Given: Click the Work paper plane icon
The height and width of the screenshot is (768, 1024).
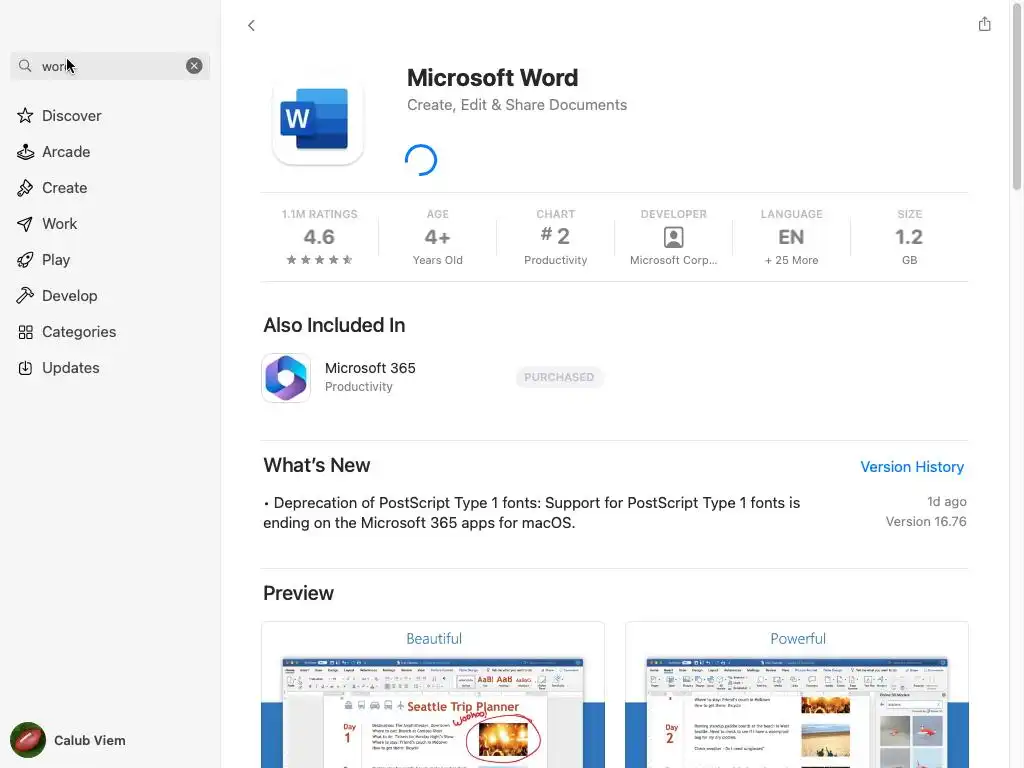Looking at the screenshot, I should (x=25, y=224).
